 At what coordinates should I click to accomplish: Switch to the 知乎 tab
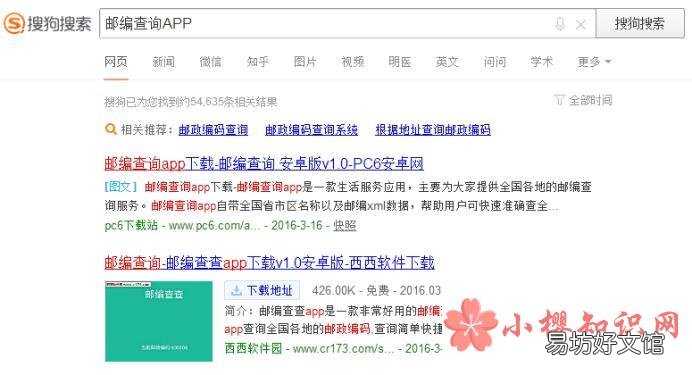258,62
